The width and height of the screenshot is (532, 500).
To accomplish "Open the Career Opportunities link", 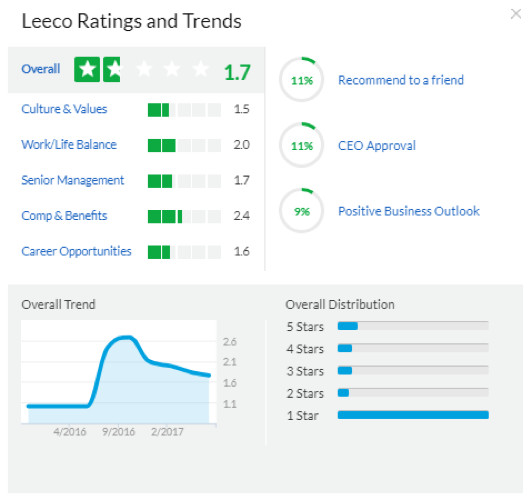I will 76,251.
